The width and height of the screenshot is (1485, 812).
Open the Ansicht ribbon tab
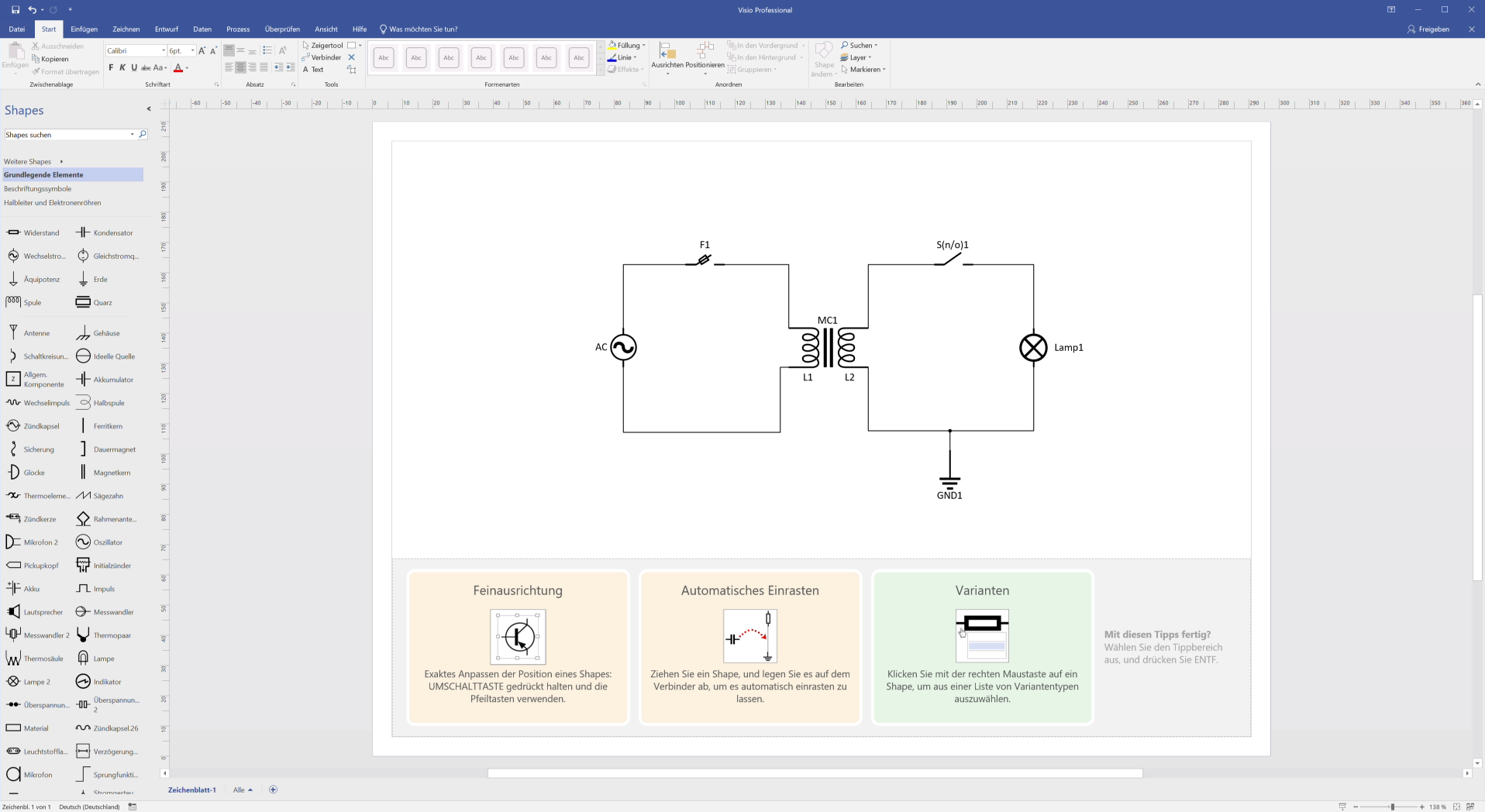(326, 29)
